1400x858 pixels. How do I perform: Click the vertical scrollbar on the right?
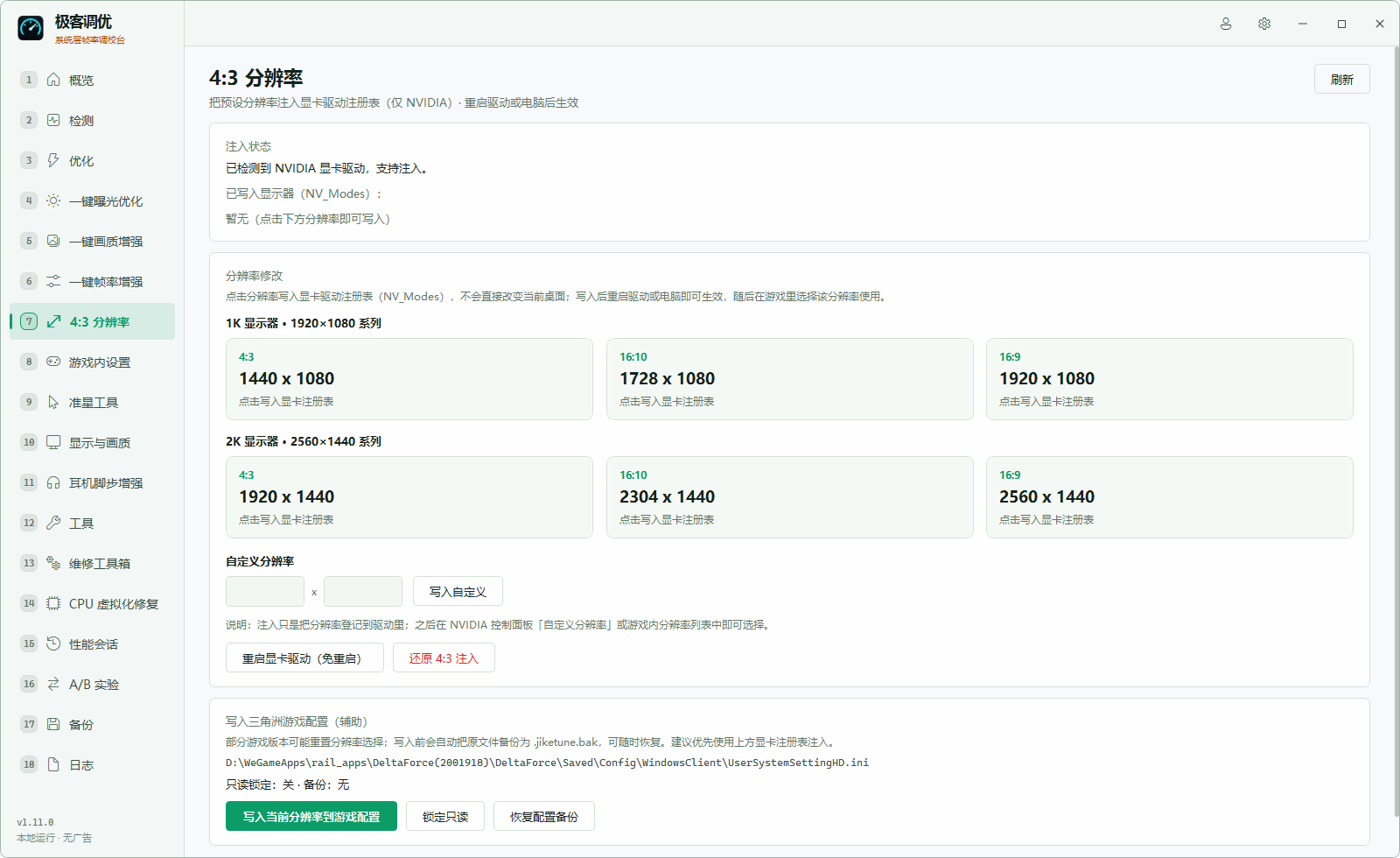(1396, 433)
